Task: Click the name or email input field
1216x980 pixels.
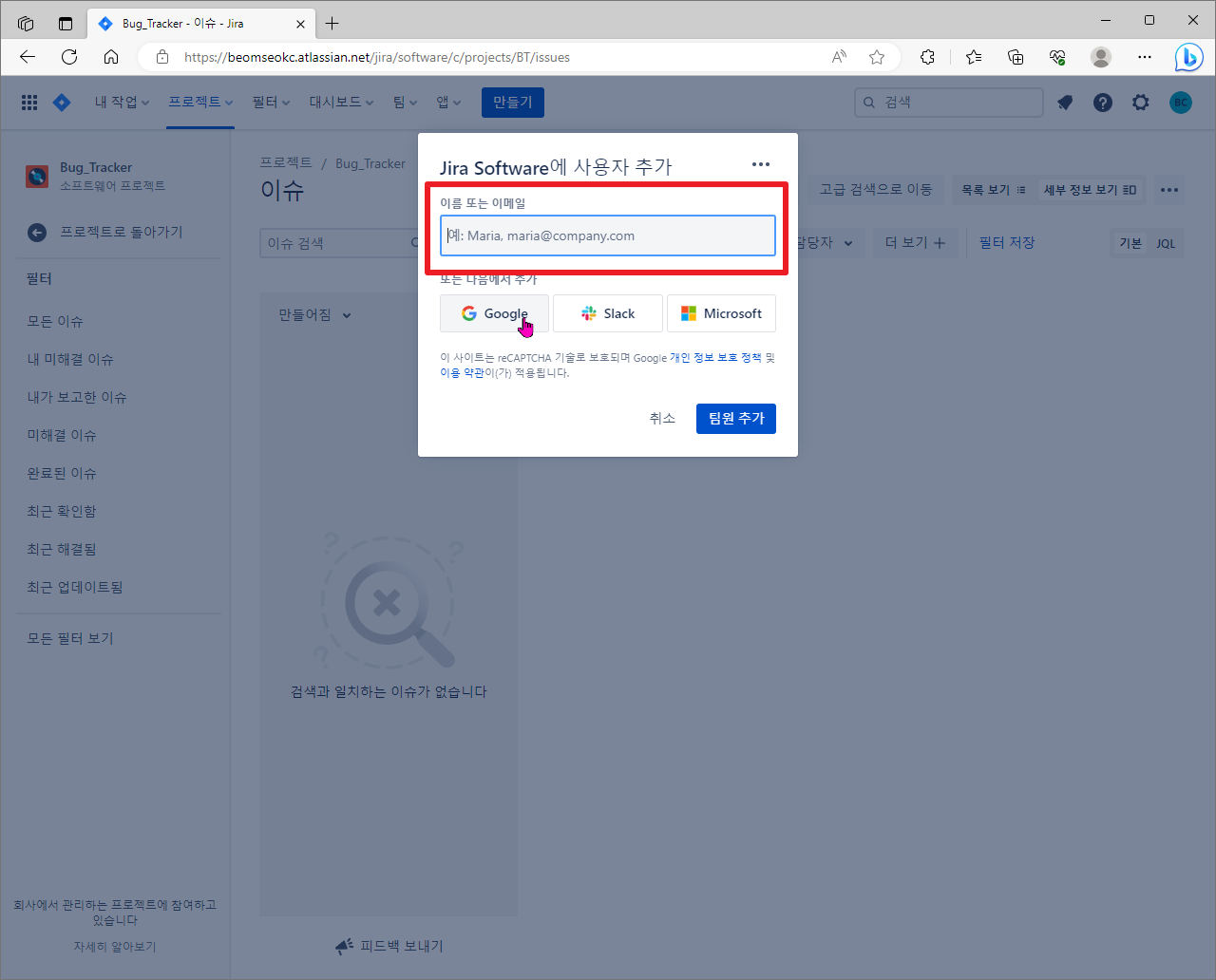Action: (608, 236)
